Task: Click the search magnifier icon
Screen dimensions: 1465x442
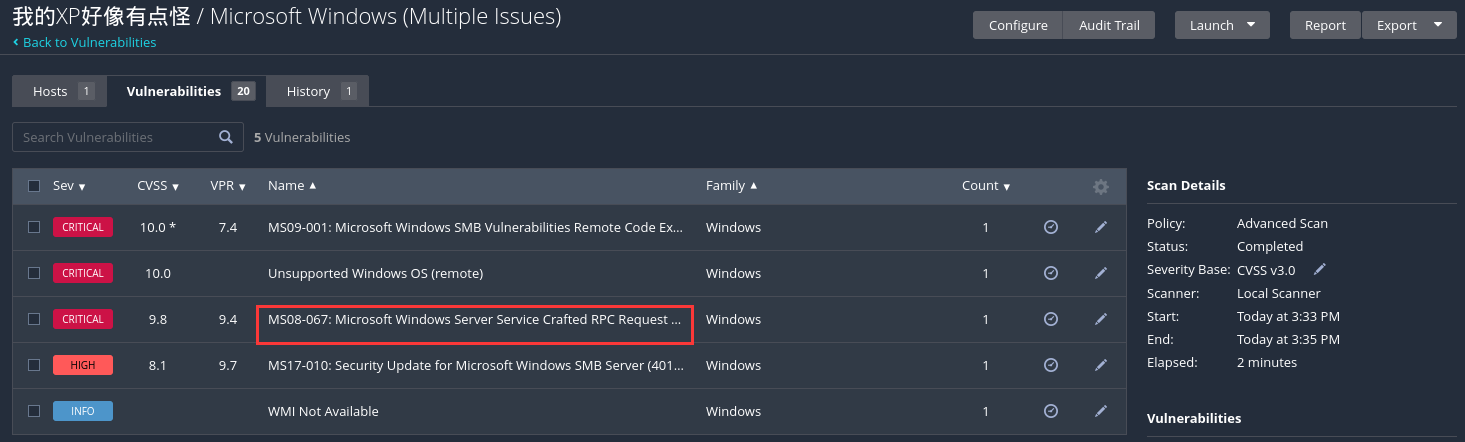Action: pos(226,137)
